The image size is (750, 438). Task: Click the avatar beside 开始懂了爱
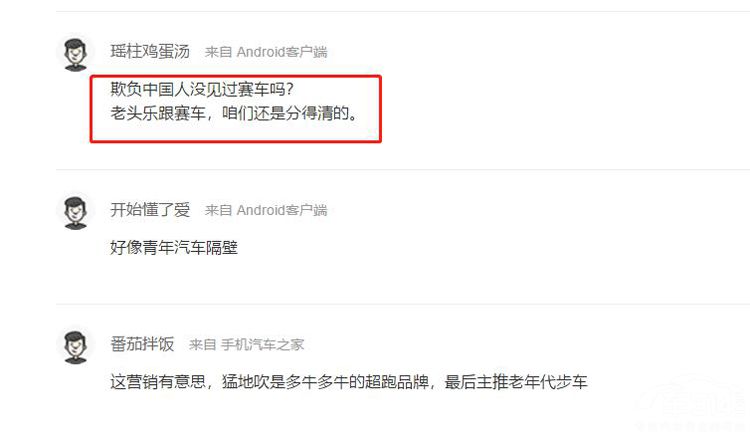(x=76, y=212)
